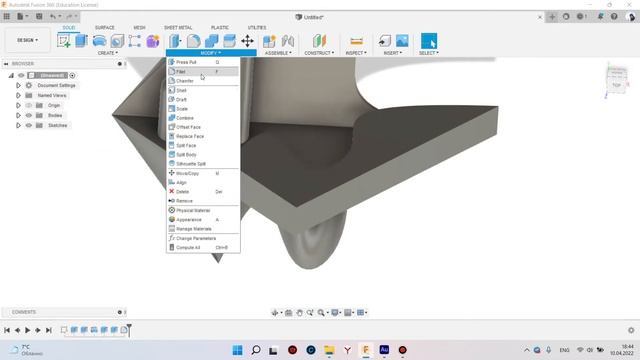The width and height of the screenshot is (640, 360).
Task: Switch to the SHEET METAL tab
Action: (178, 27)
